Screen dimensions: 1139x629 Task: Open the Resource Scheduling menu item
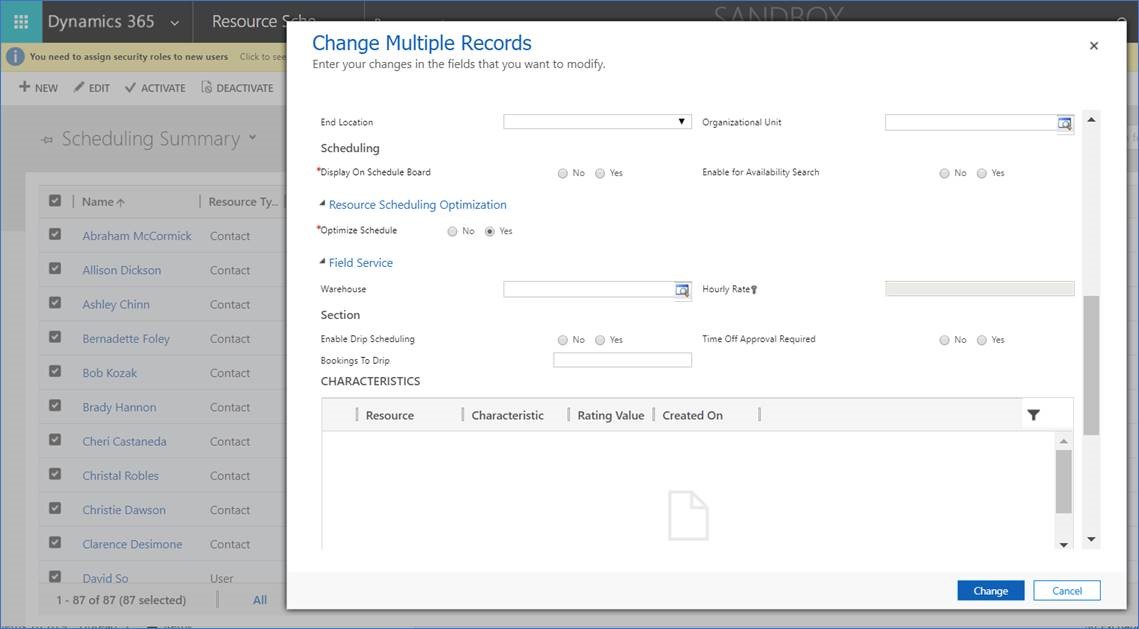(262, 20)
